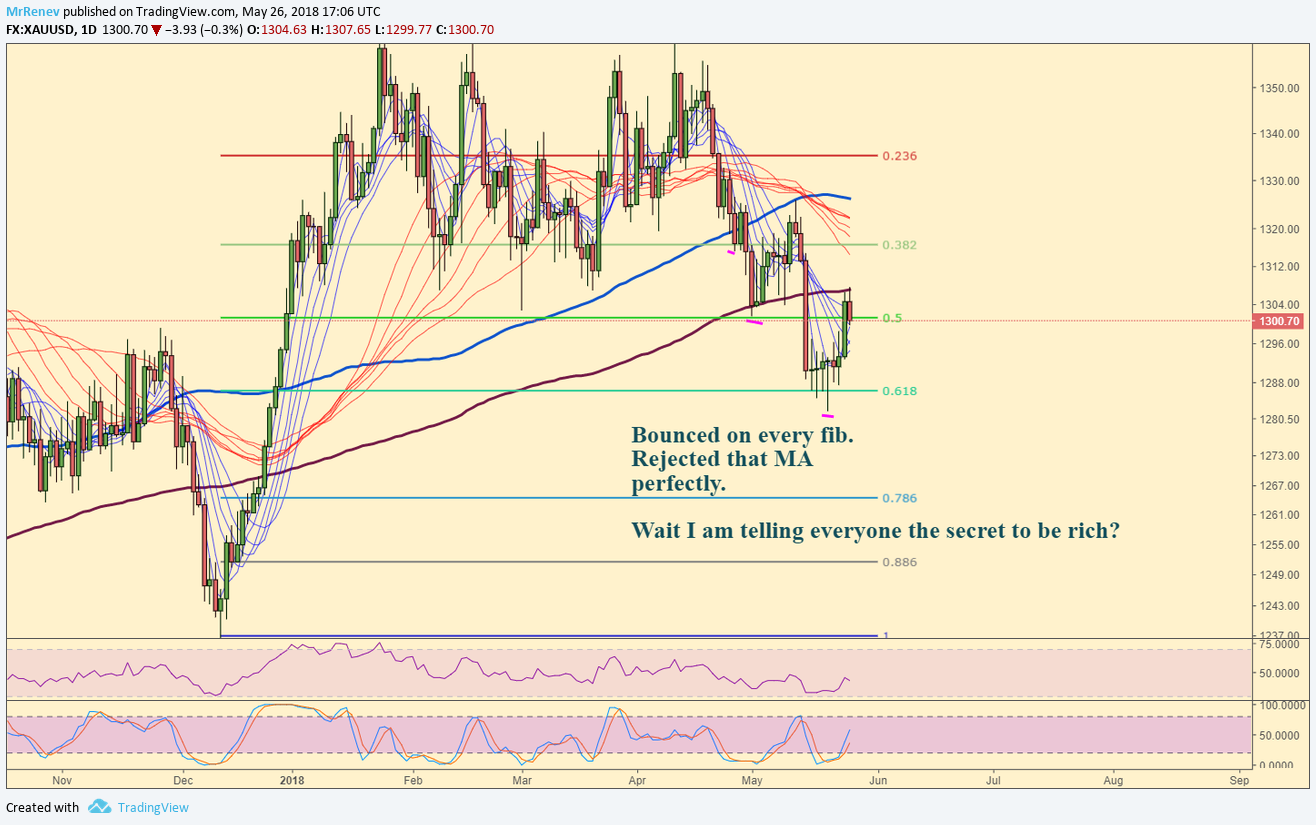
Task: Click the 1249.00 price axis label
Action: click(x=1279, y=575)
